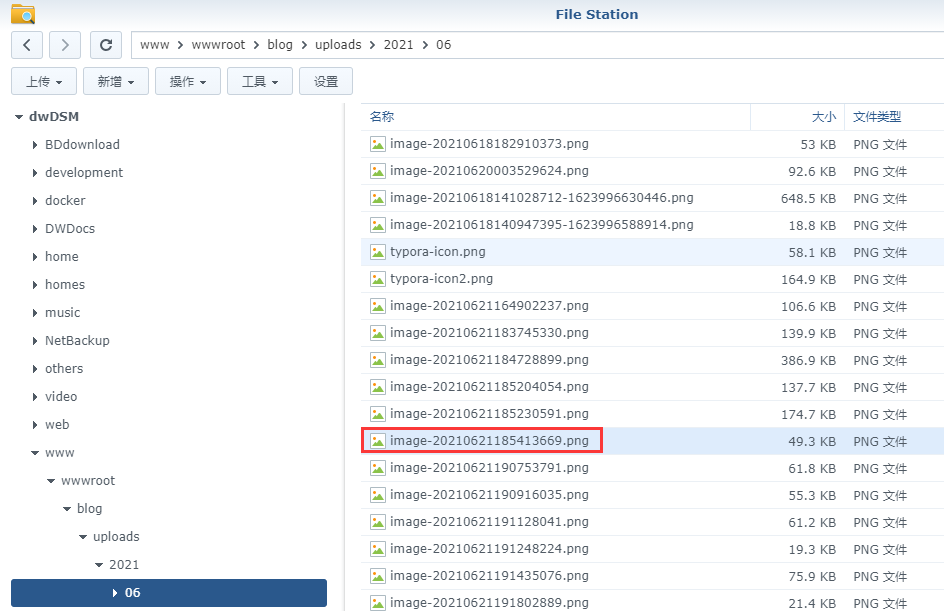
Task: Click the 18.8 KB size cell
Action: pyautogui.click(x=812, y=226)
